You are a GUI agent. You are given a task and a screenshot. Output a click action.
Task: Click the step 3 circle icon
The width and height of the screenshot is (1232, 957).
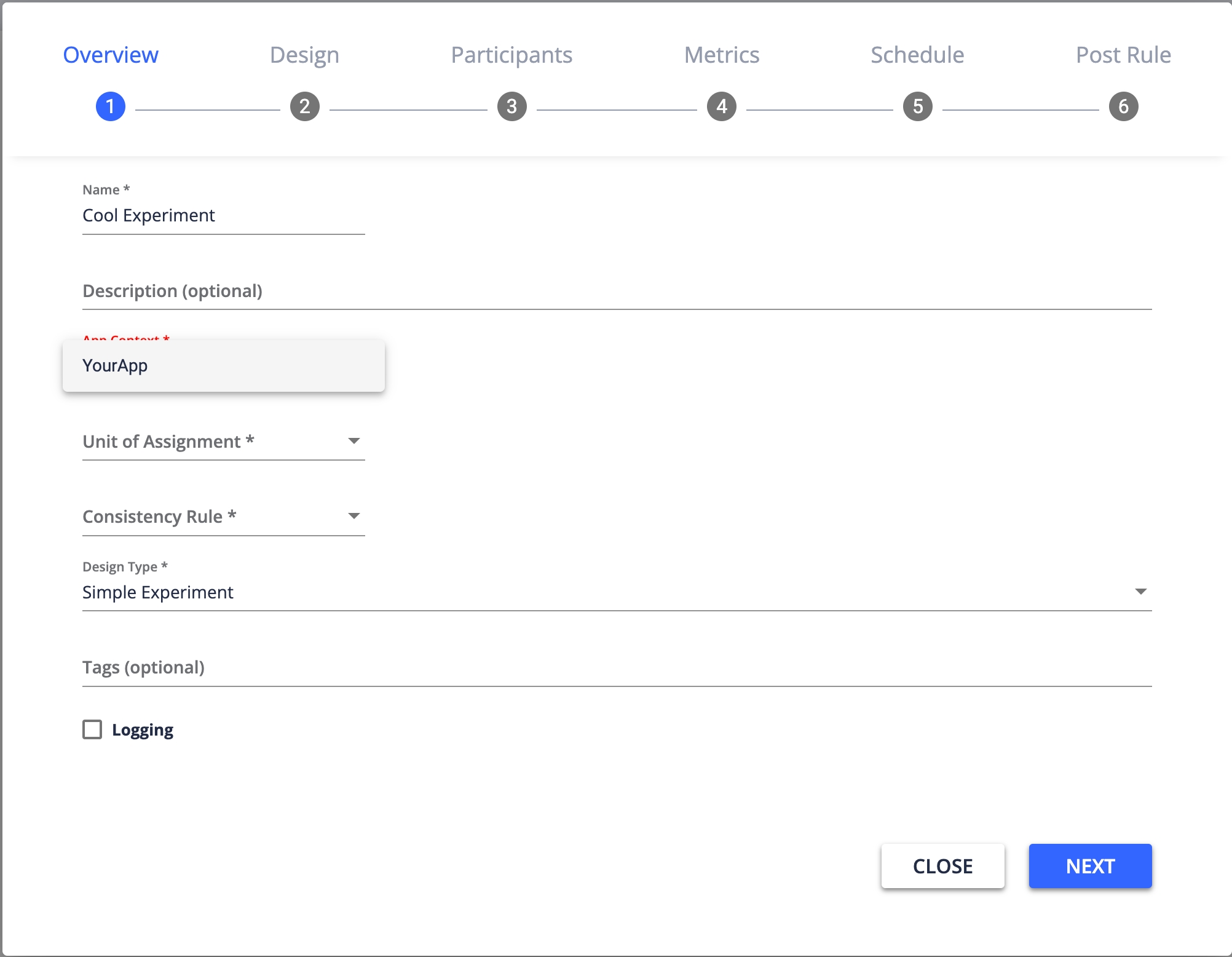click(x=512, y=107)
